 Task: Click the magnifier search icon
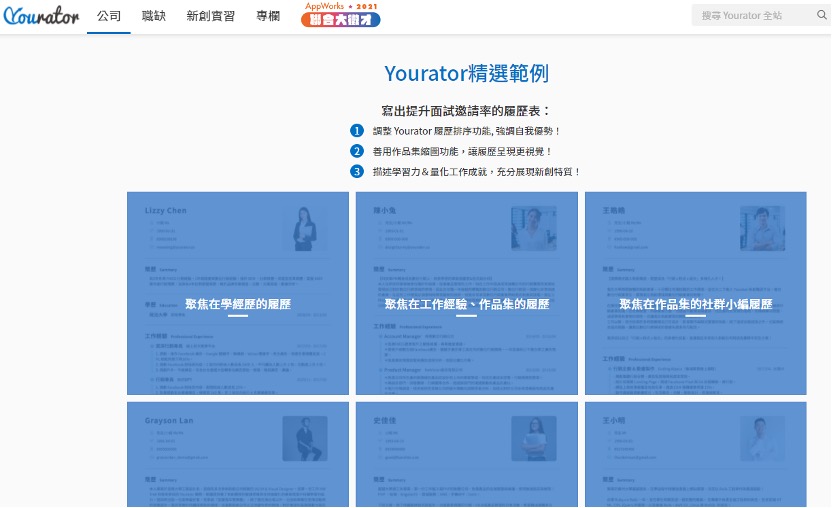(x=822, y=15)
